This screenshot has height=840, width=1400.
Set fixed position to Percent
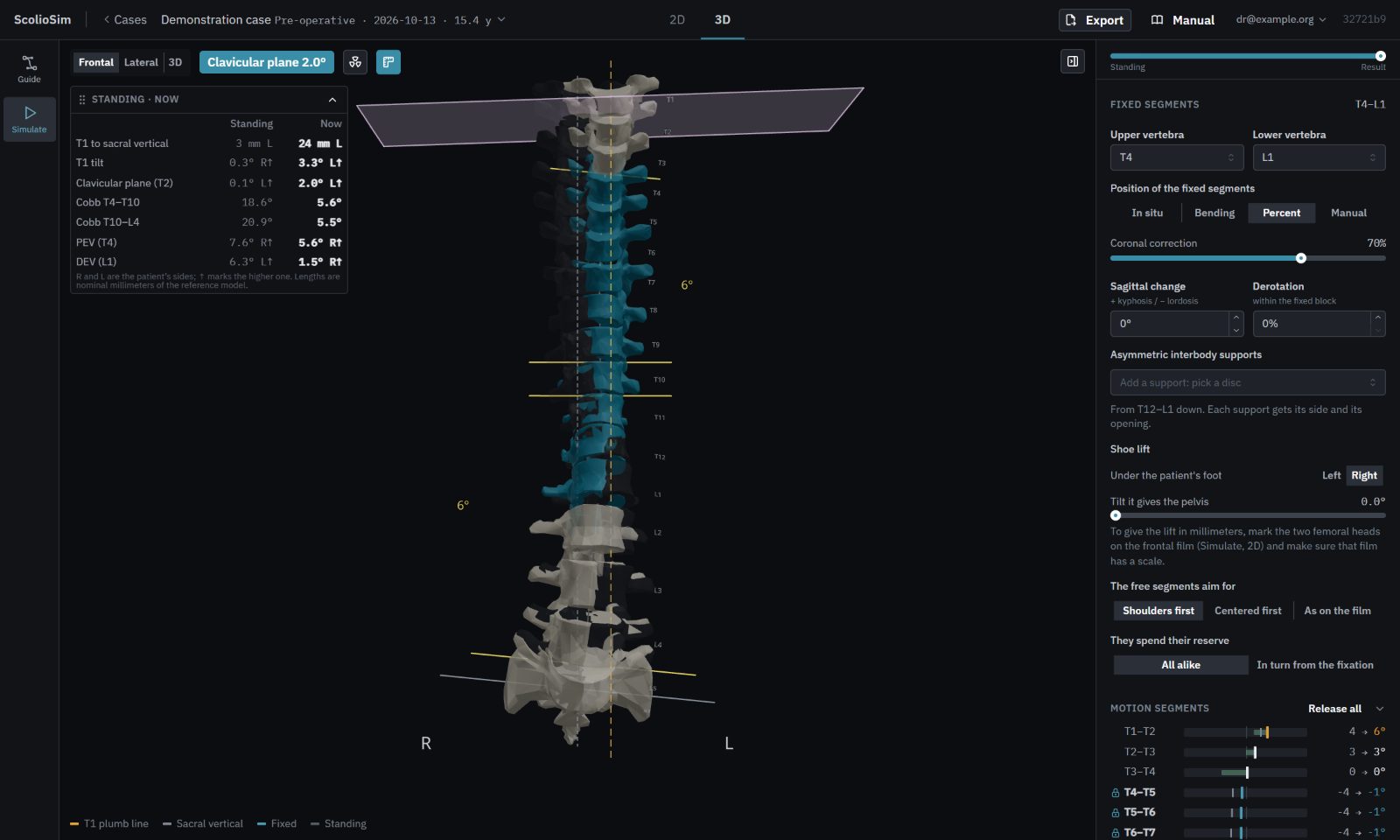1281,213
